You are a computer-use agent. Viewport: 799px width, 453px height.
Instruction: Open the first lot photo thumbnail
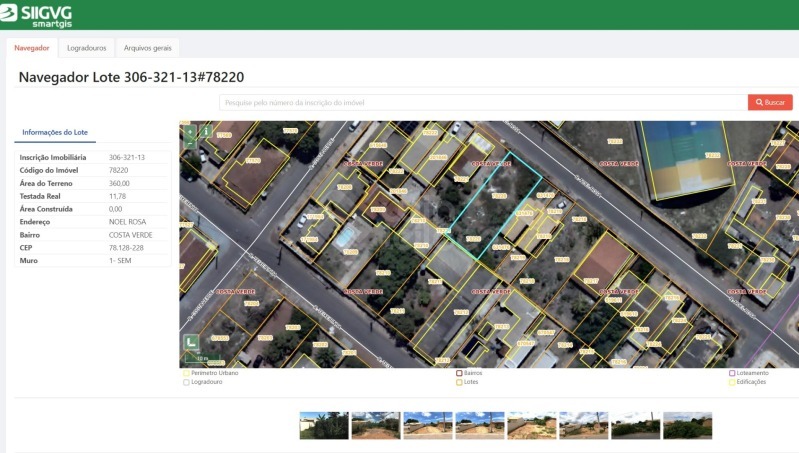tap(324, 425)
